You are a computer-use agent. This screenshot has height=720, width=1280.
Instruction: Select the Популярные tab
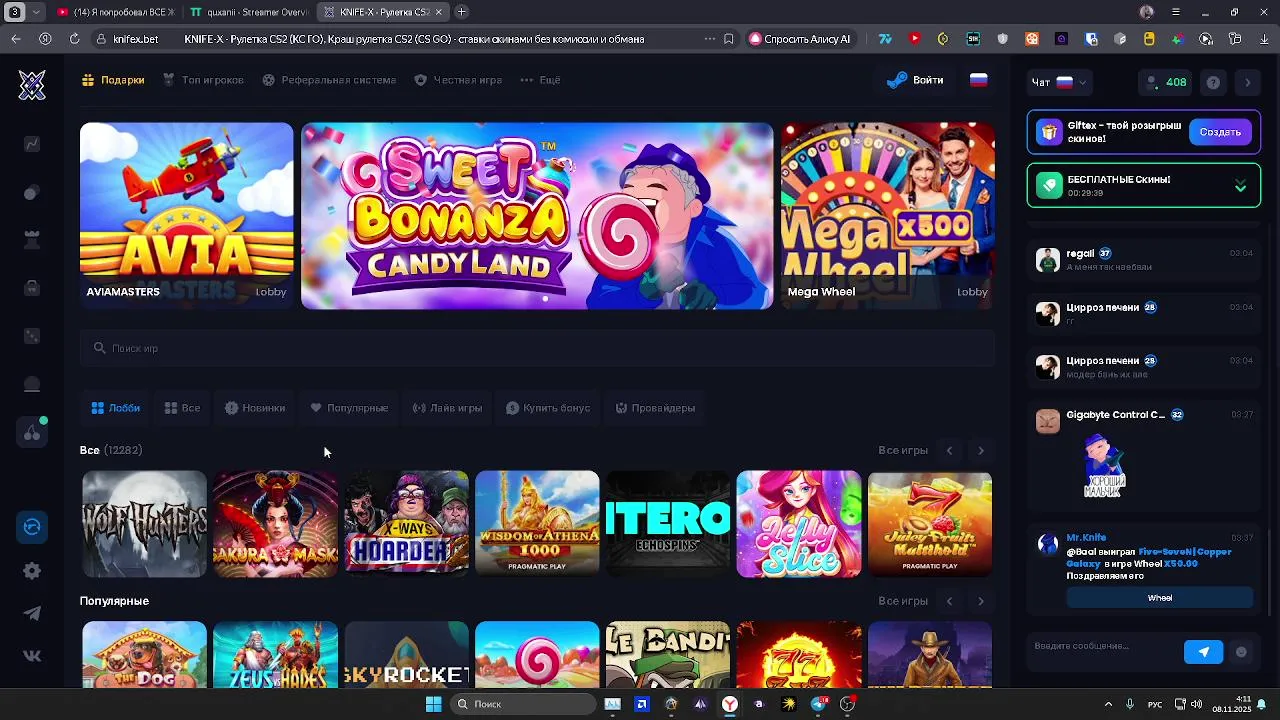click(x=349, y=408)
